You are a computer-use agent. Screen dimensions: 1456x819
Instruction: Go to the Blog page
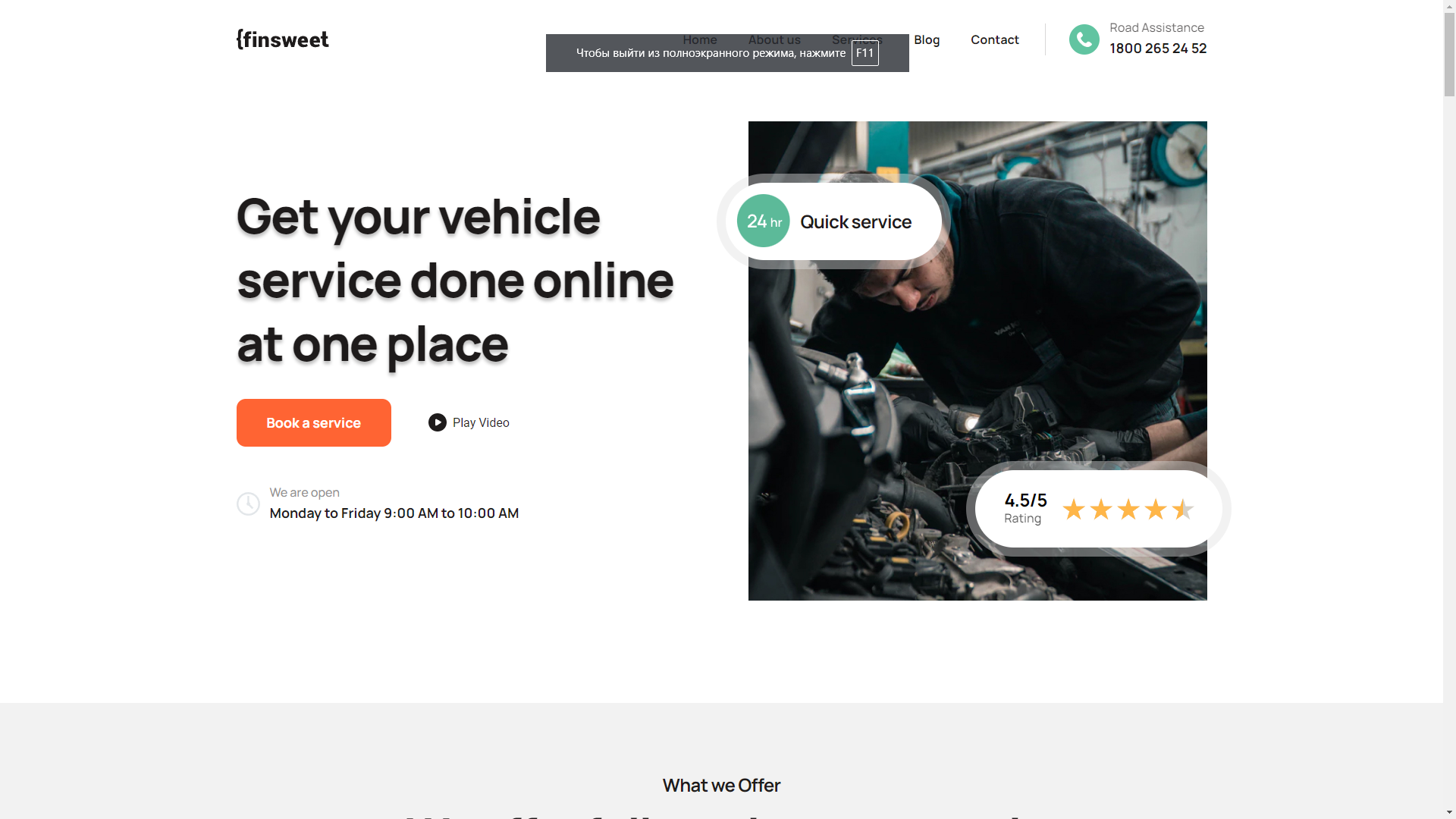point(927,39)
